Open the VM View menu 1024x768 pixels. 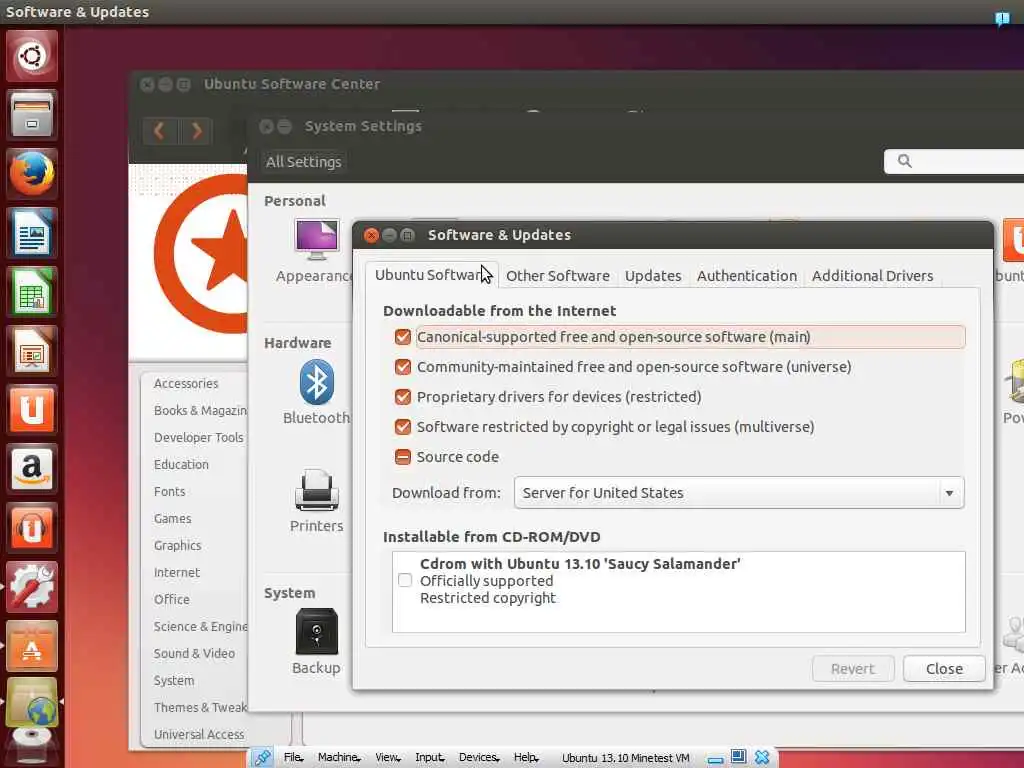tap(387, 758)
